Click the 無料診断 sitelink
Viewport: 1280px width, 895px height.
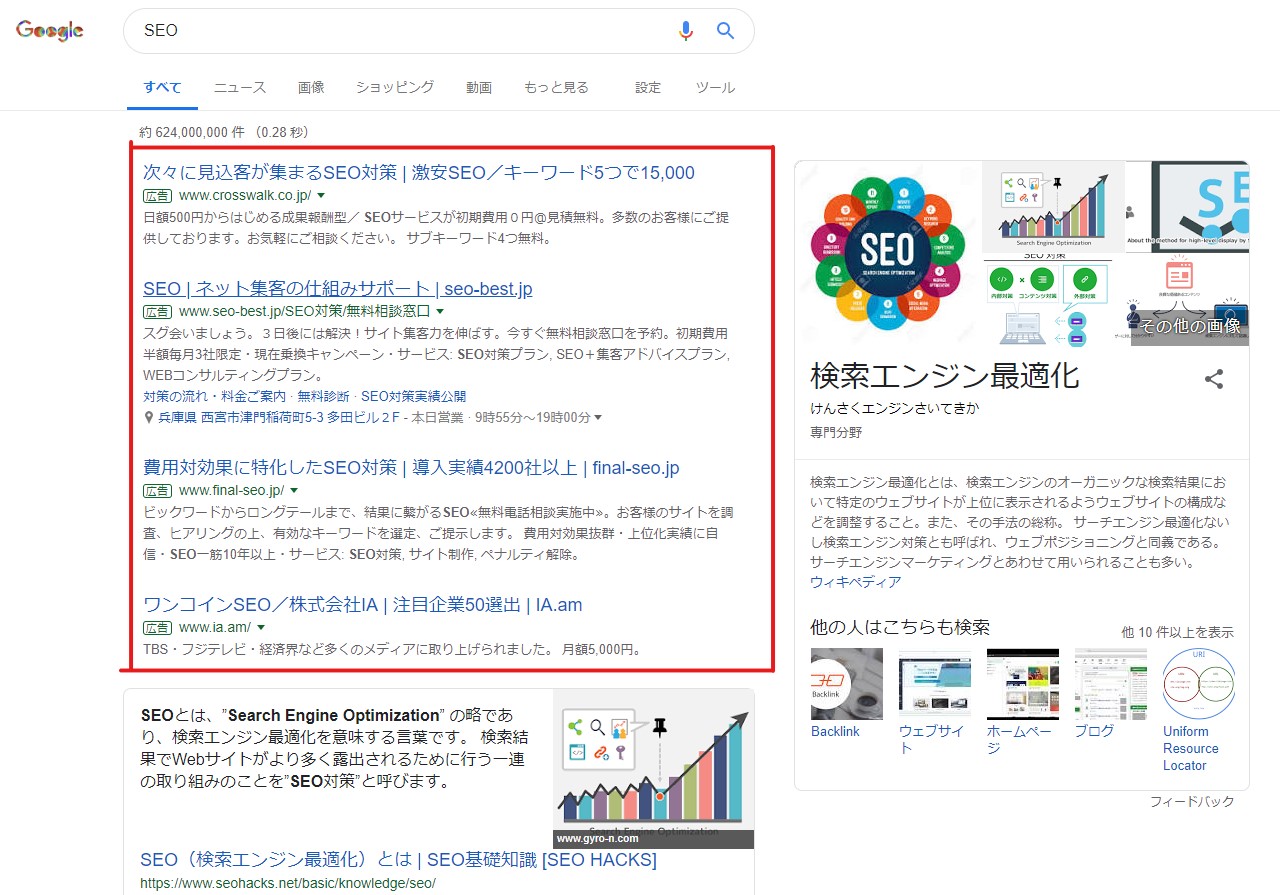325,396
